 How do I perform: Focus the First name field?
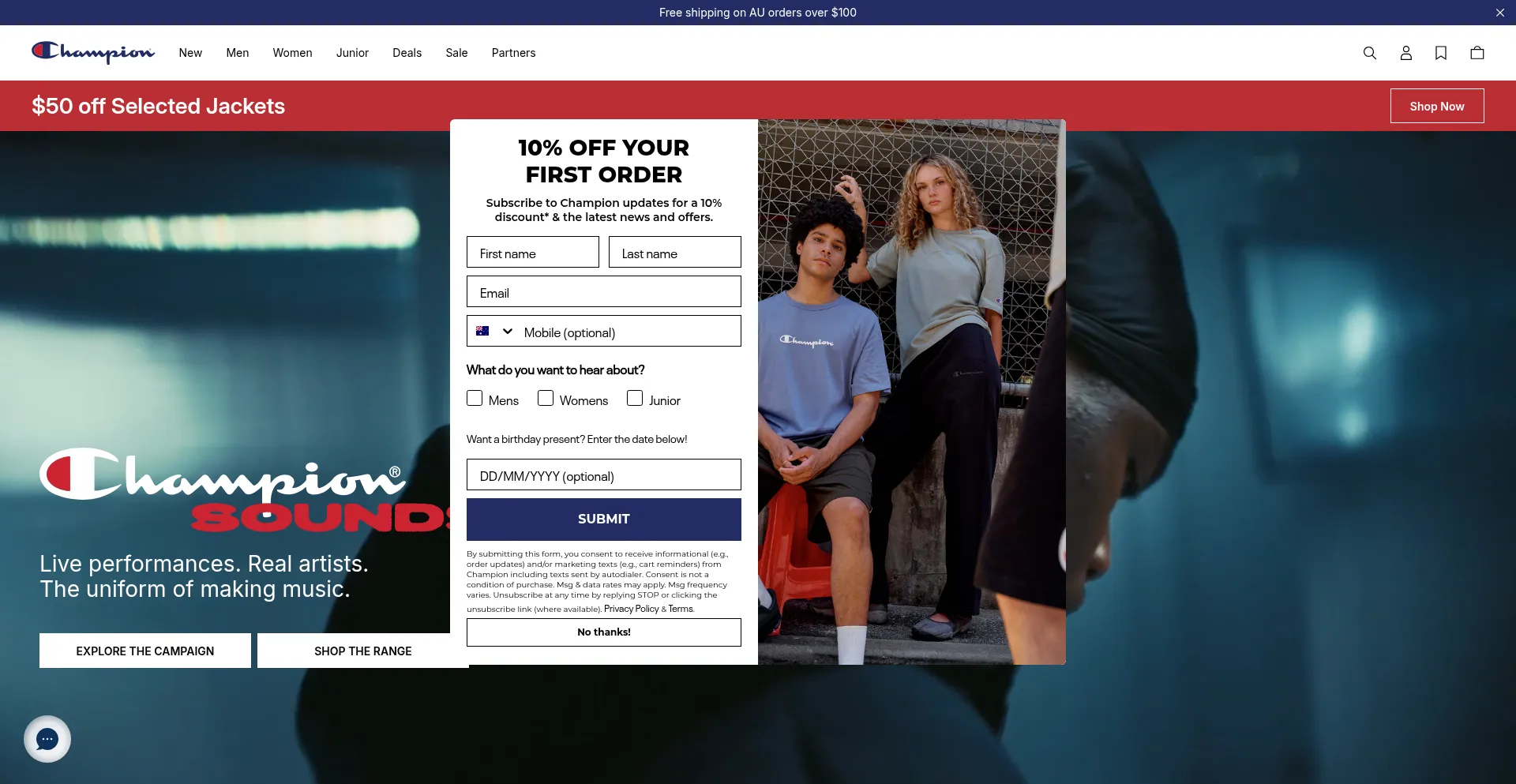(x=533, y=252)
